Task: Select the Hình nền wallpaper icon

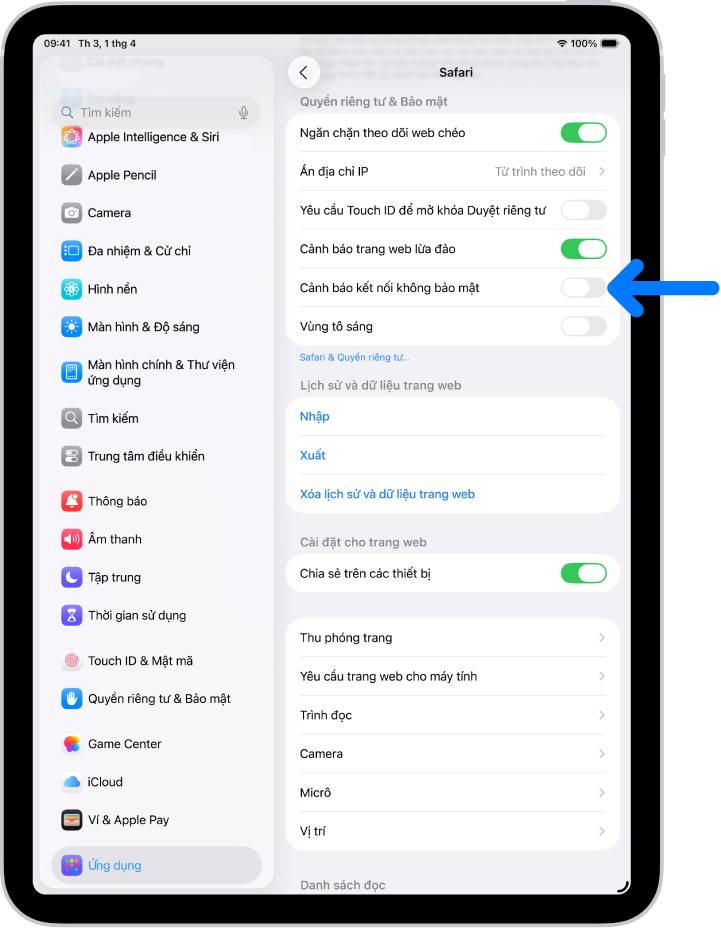Action: [x=72, y=289]
